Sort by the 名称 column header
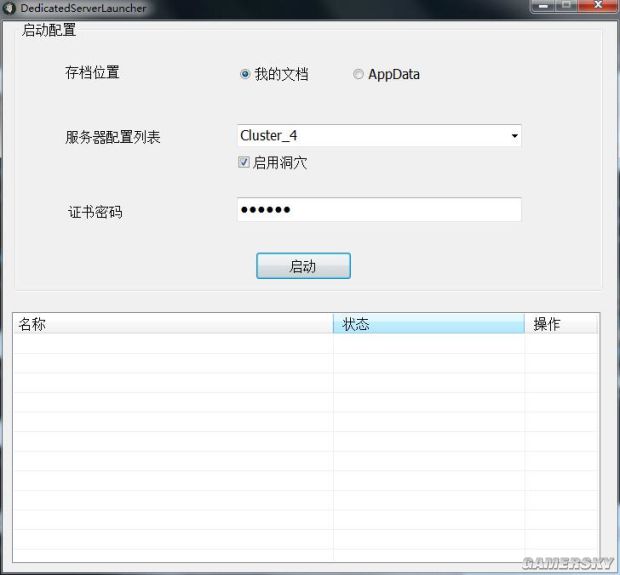This screenshot has width=620, height=575. click(172, 324)
